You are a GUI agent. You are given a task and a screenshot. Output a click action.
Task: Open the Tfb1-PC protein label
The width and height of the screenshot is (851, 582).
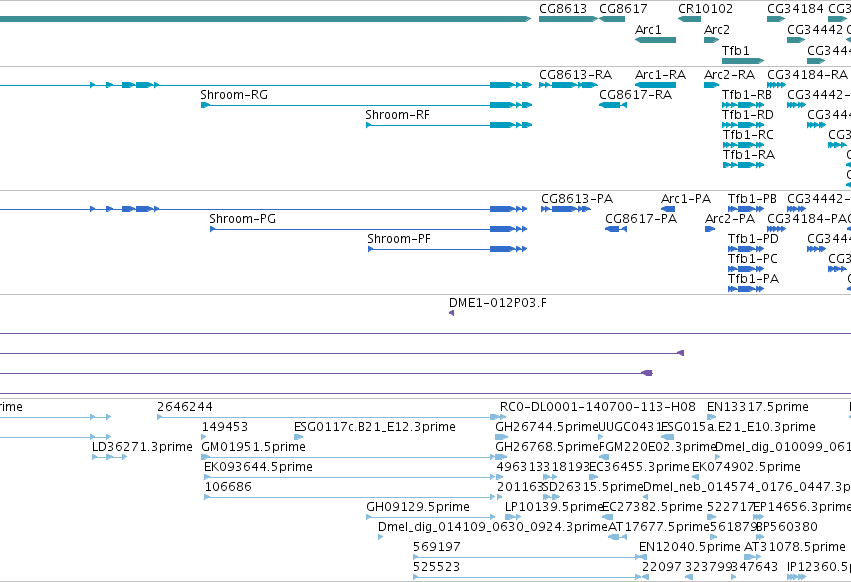753,259
